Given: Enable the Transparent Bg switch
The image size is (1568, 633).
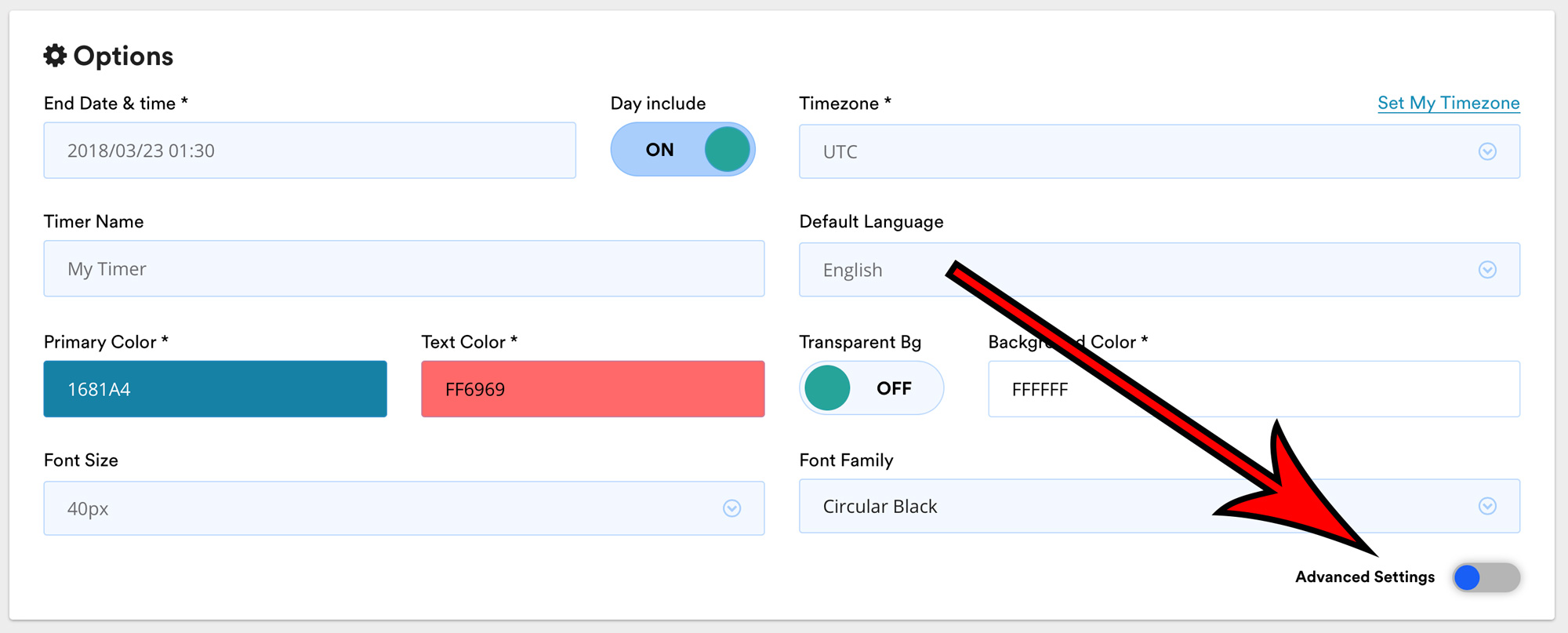Looking at the screenshot, I should click(870, 388).
